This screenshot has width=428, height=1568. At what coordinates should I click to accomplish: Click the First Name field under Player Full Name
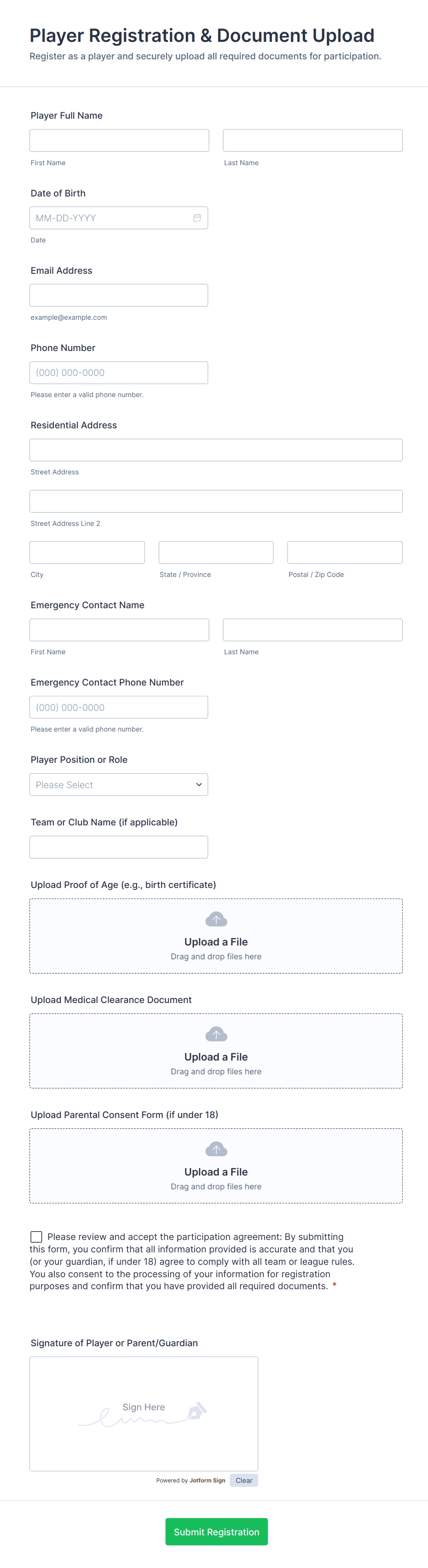point(119,140)
